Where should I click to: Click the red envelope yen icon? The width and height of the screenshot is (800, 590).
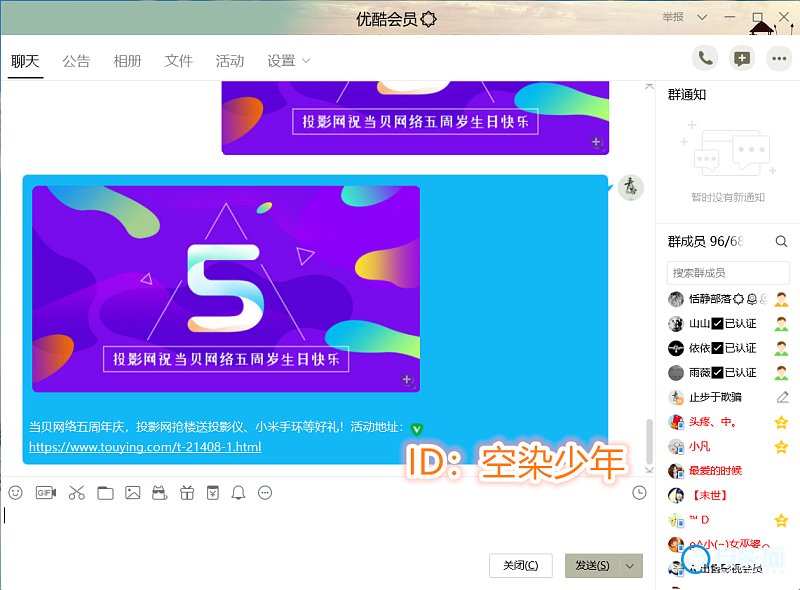click(212, 493)
